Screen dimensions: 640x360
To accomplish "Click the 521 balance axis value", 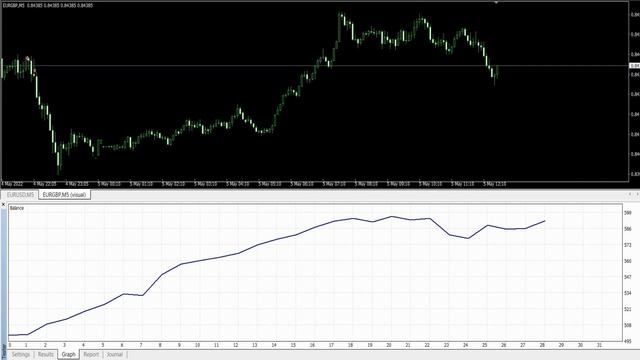I will click(627, 309).
